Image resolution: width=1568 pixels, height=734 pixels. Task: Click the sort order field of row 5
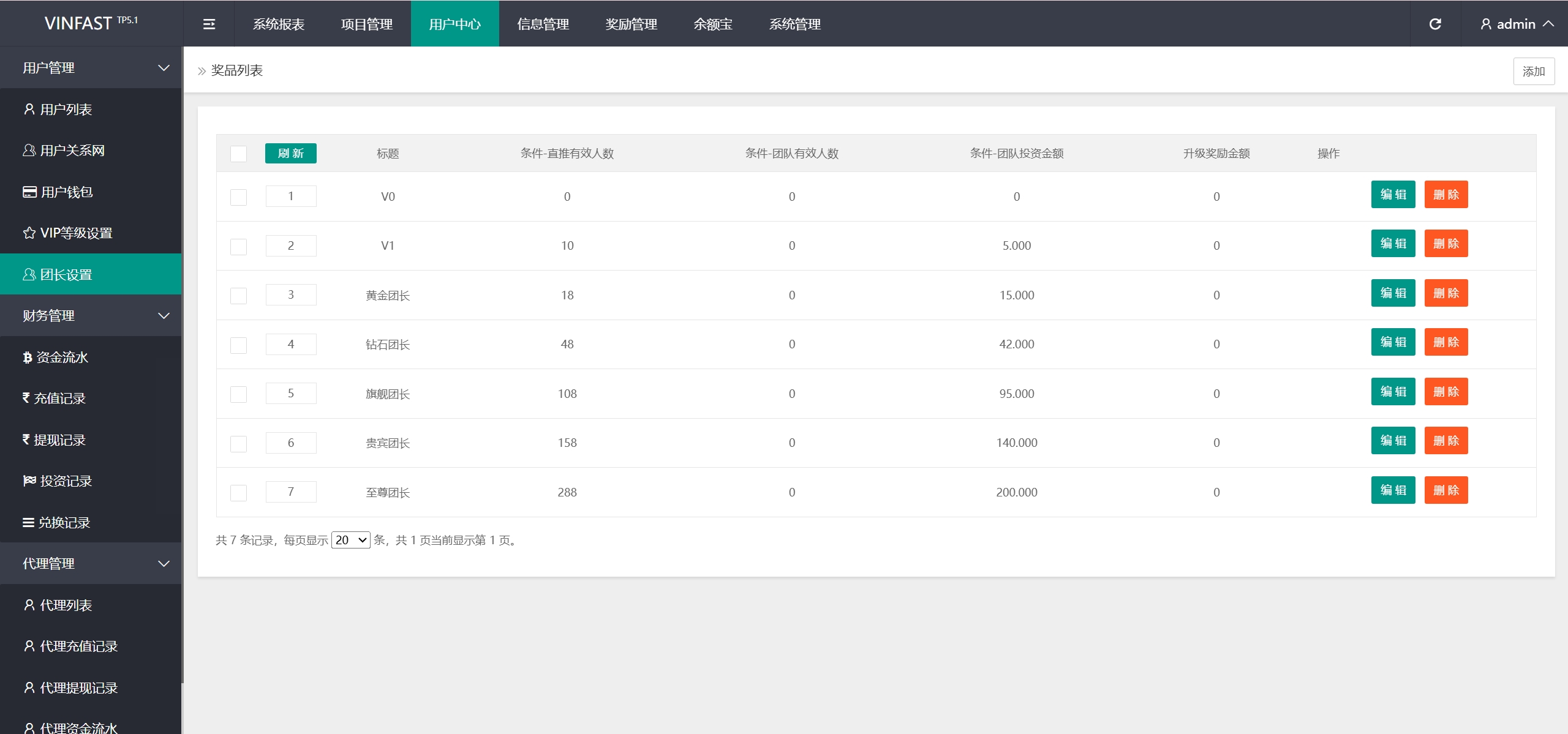tap(291, 394)
